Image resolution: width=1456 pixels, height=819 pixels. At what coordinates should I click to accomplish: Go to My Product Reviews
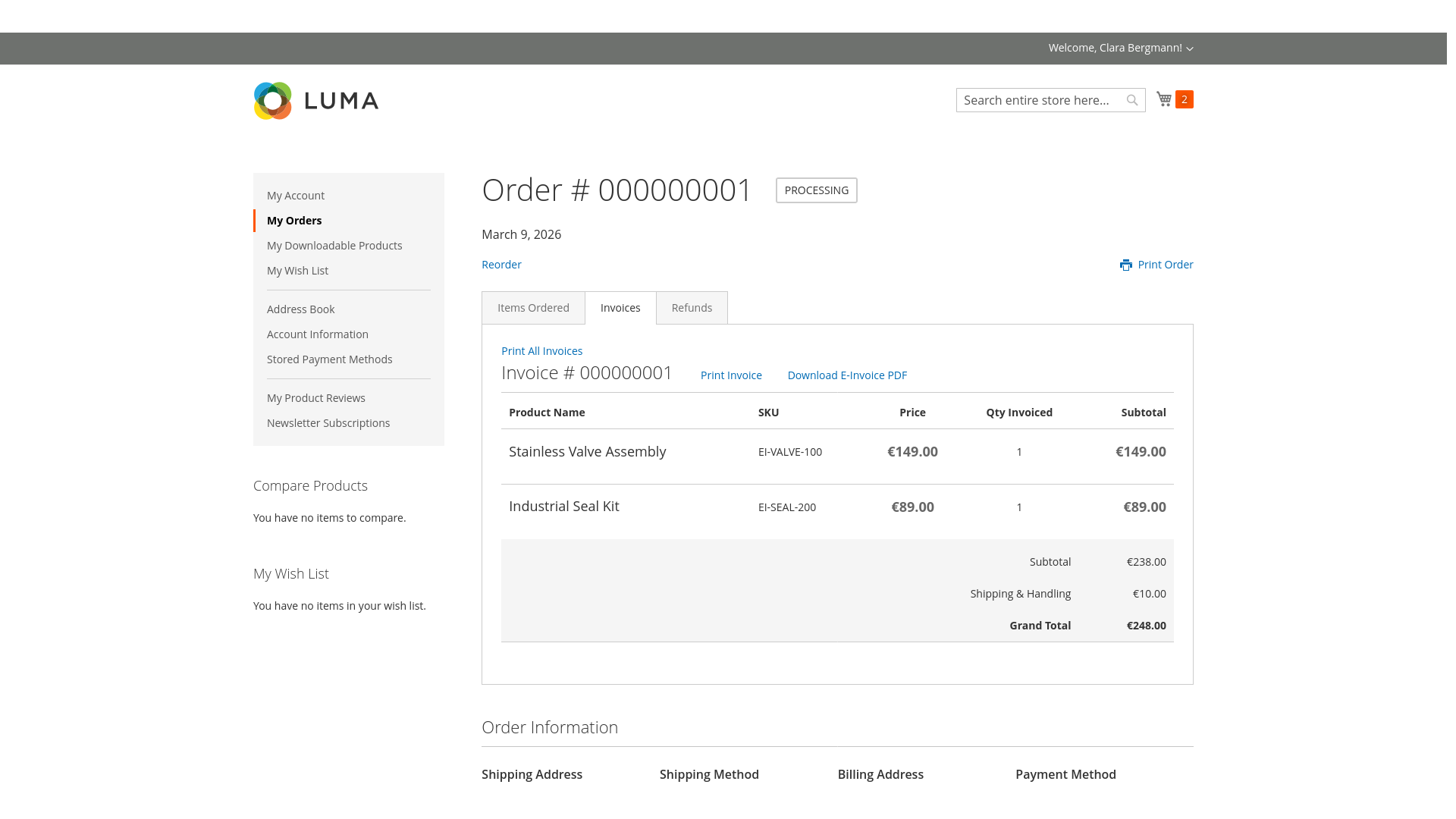(x=316, y=398)
